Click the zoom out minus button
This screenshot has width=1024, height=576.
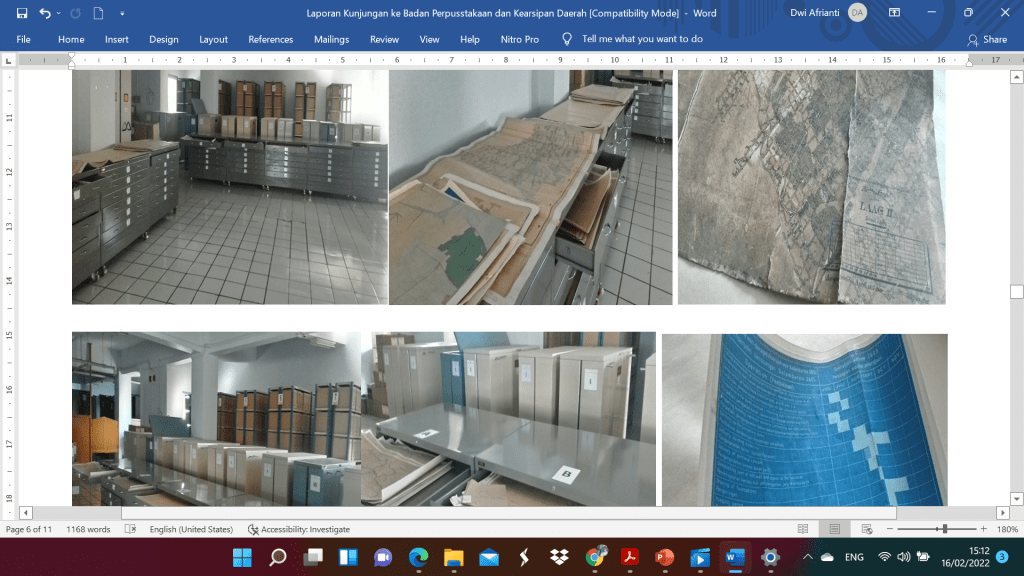[888, 529]
